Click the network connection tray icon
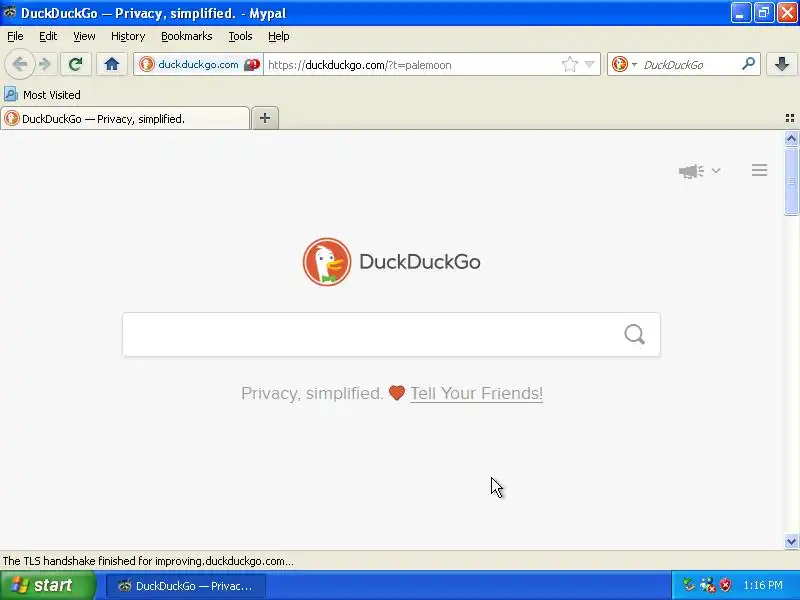Image resolution: width=800 pixels, height=600 pixels. pos(708,585)
